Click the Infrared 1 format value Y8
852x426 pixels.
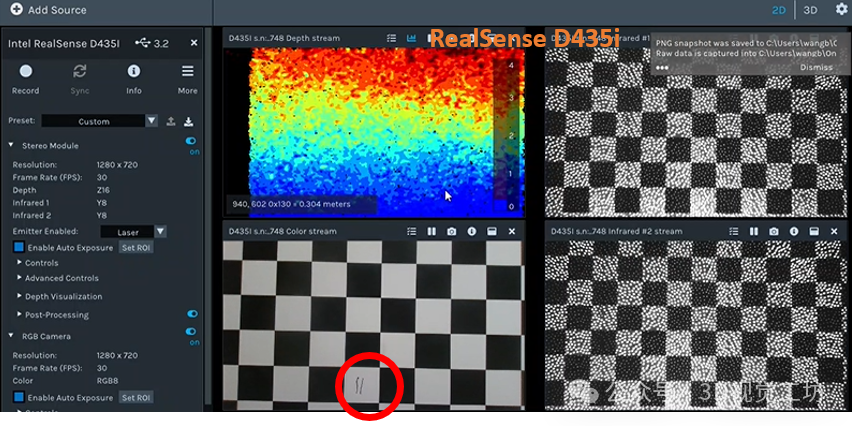coord(102,203)
